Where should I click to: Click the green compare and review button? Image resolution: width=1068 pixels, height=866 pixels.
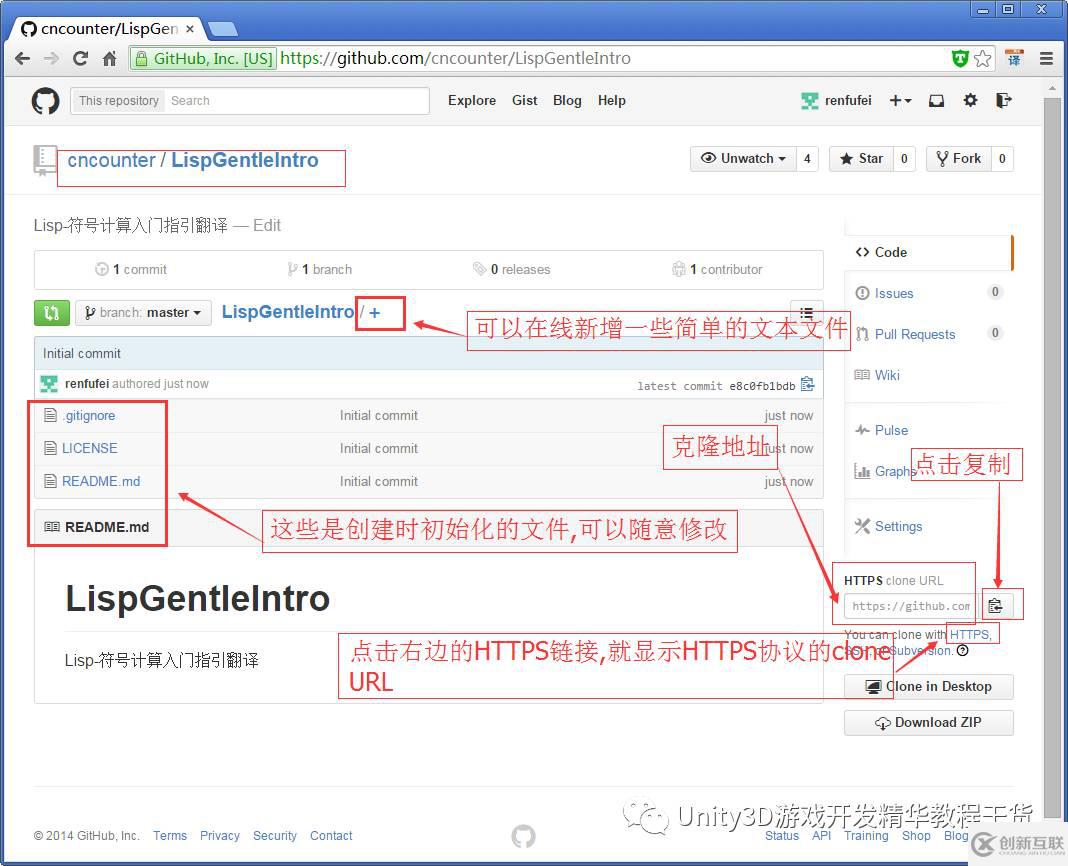(x=52, y=313)
